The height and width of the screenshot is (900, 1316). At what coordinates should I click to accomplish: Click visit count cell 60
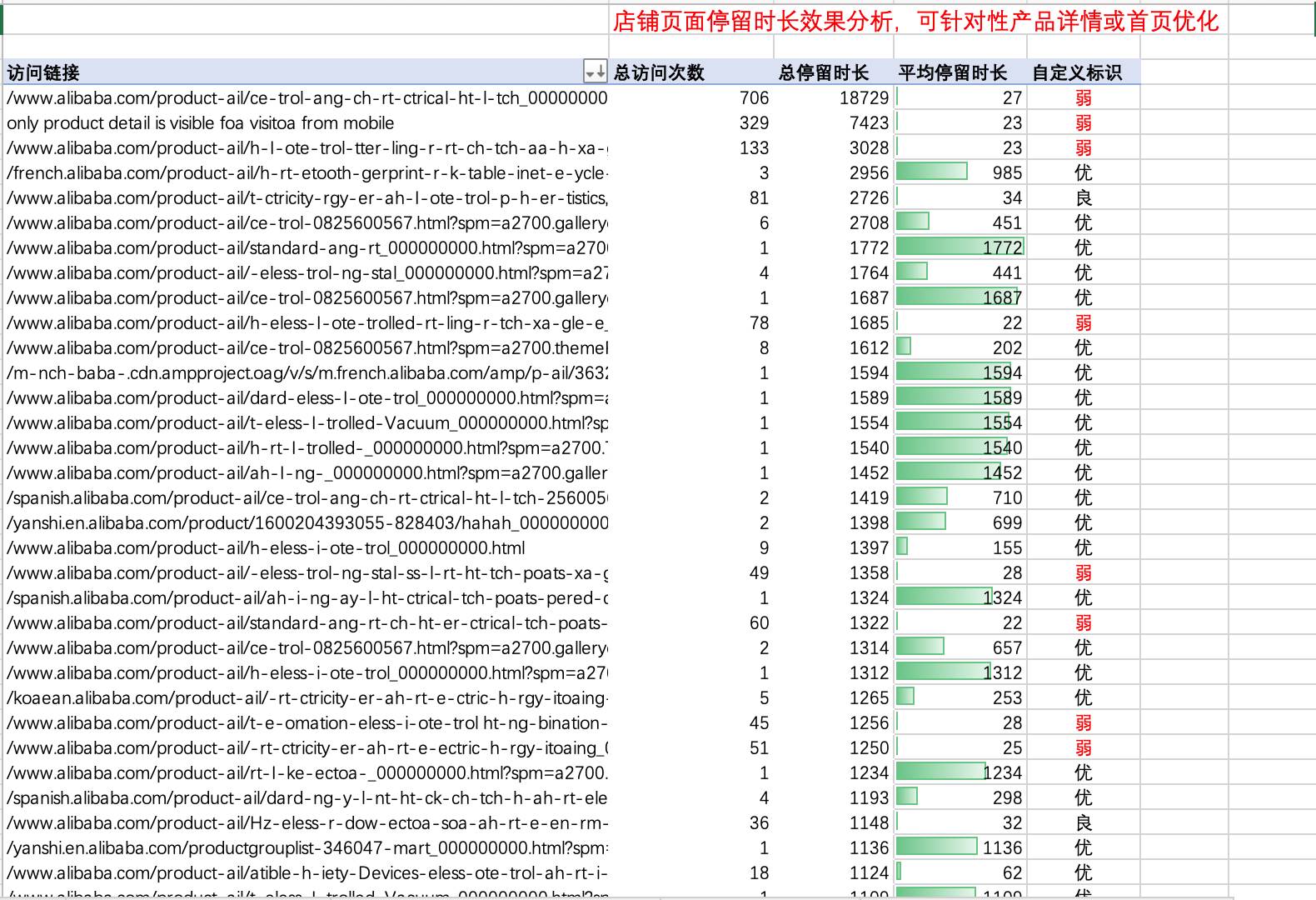691,622
